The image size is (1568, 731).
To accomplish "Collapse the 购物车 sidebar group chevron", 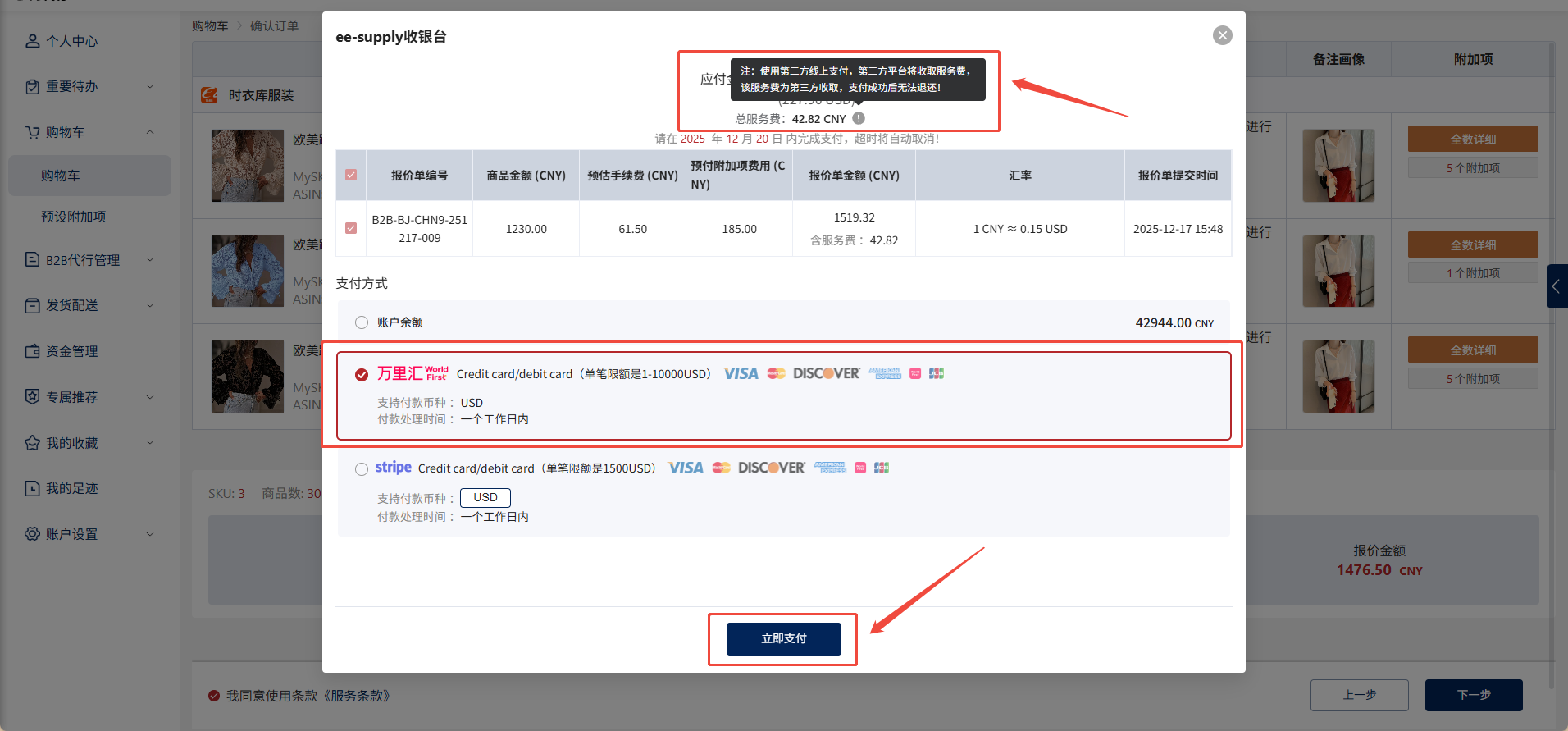I will point(150,132).
